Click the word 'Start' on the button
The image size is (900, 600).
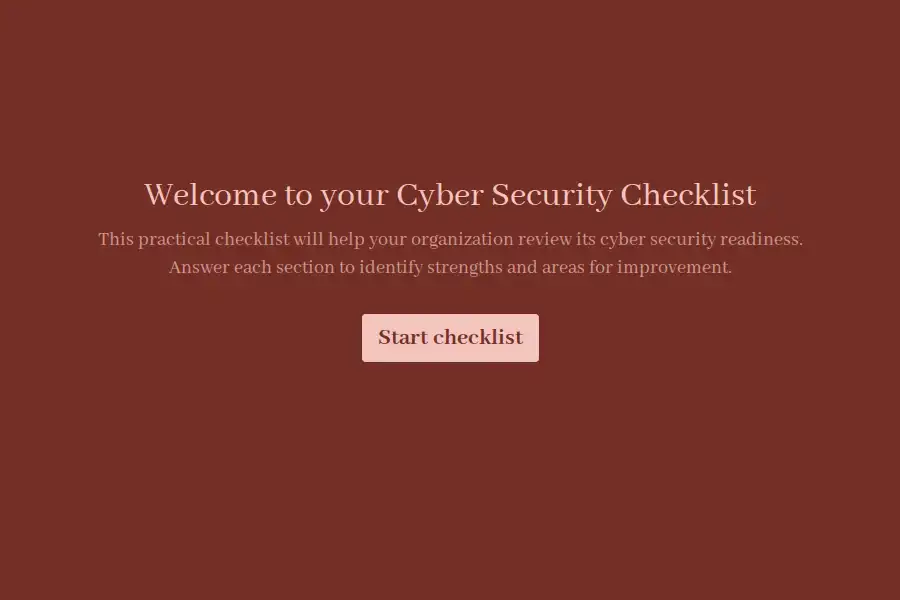coord(403,337)
